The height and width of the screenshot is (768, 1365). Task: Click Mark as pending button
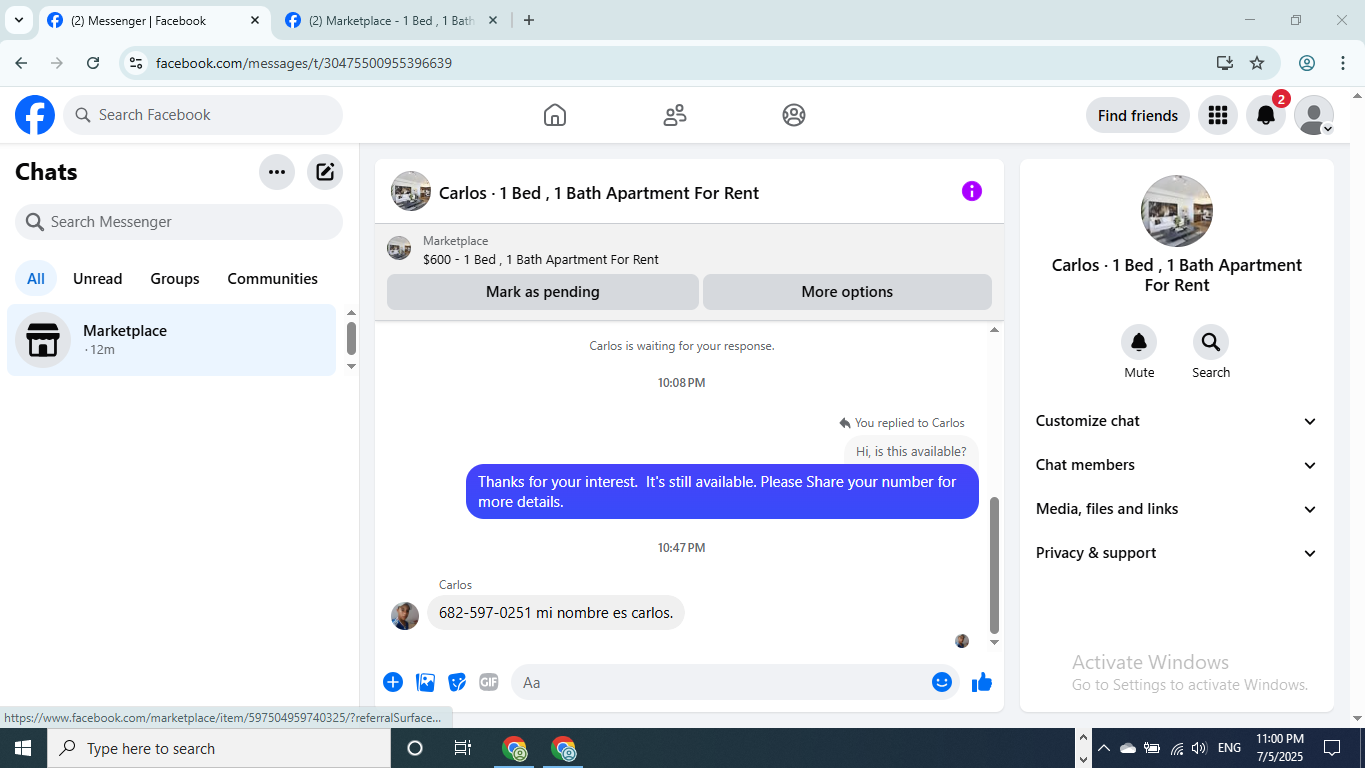543,292
